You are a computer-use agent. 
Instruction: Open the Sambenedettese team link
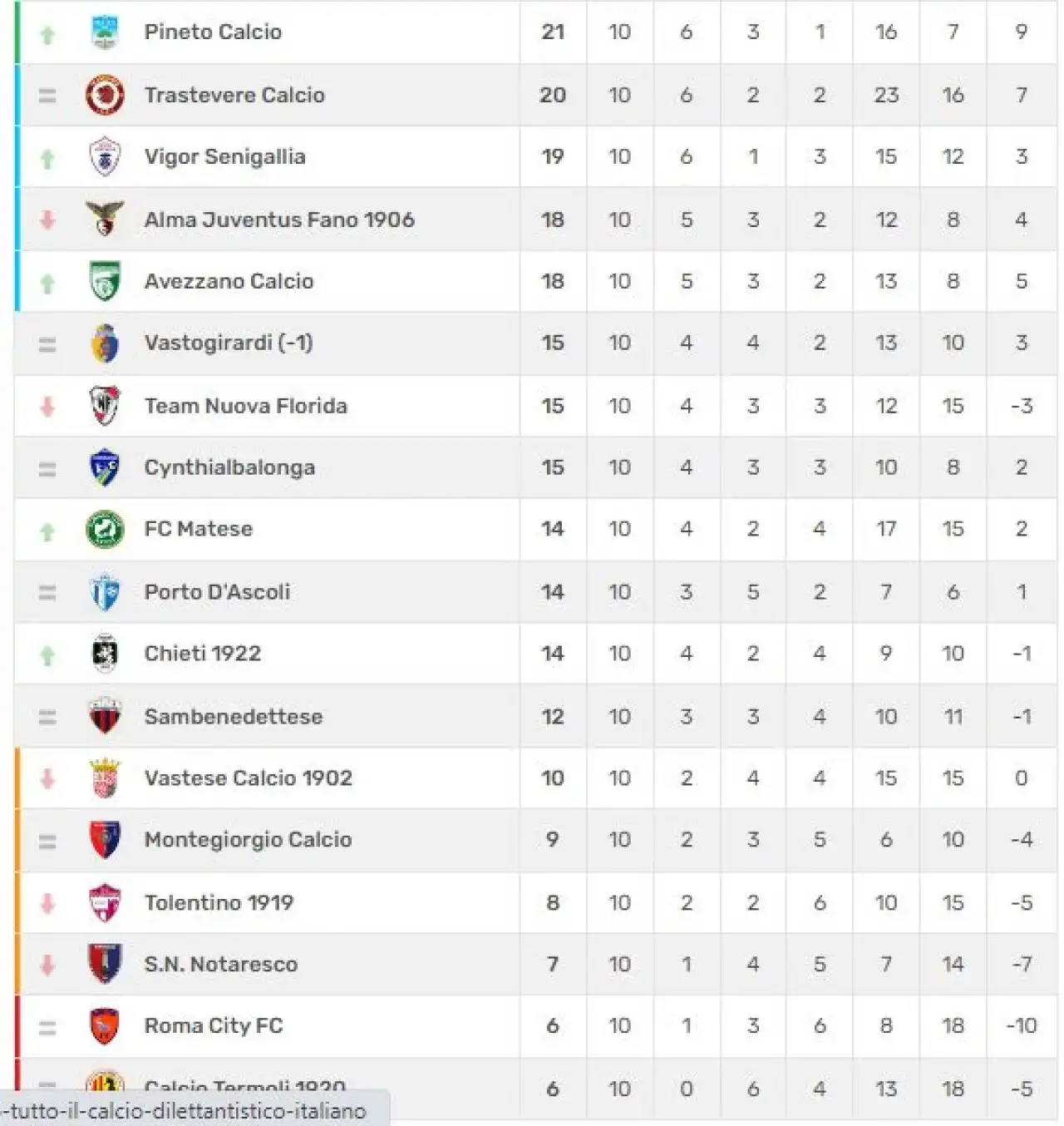[234, 716]
